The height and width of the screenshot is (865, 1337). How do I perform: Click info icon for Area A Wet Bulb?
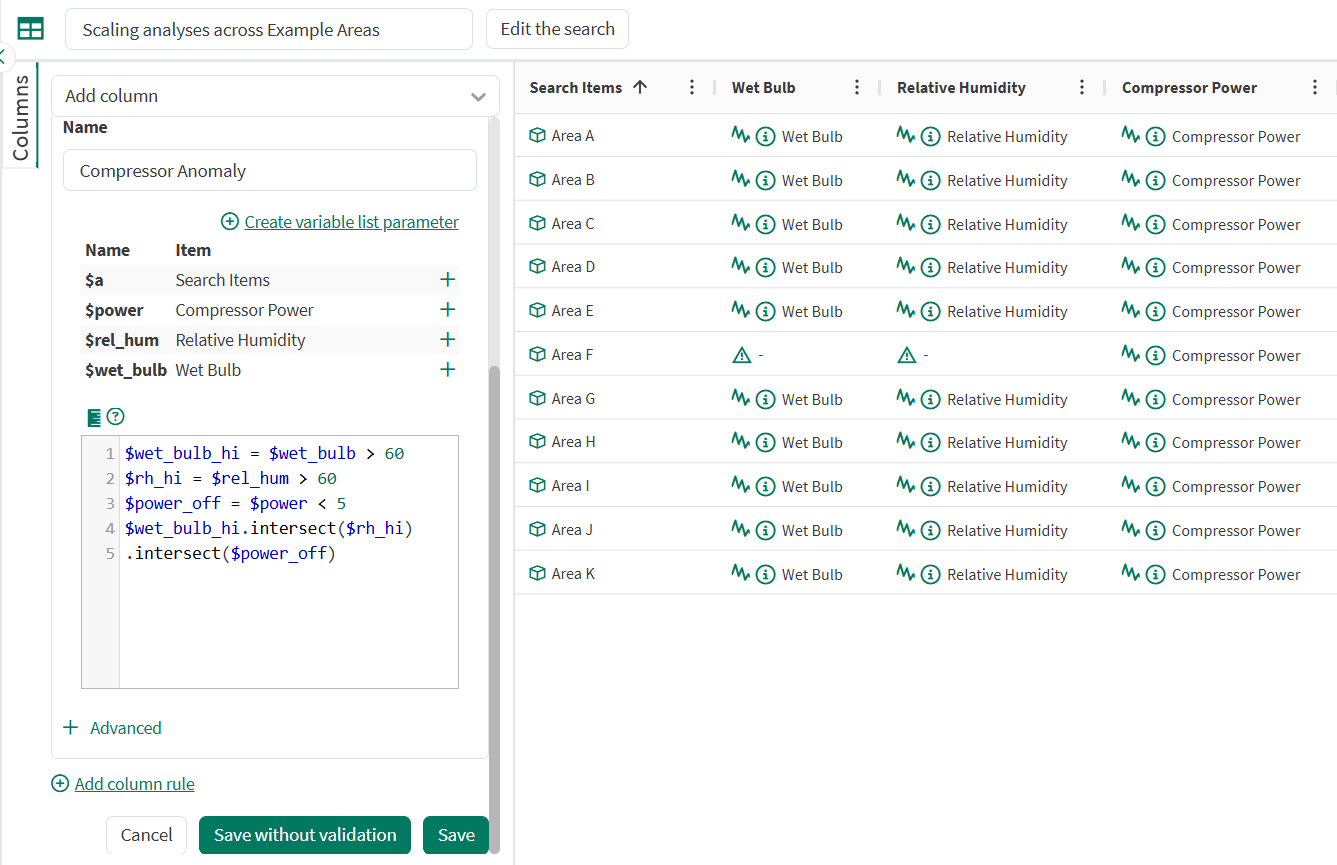pos(766,136)
